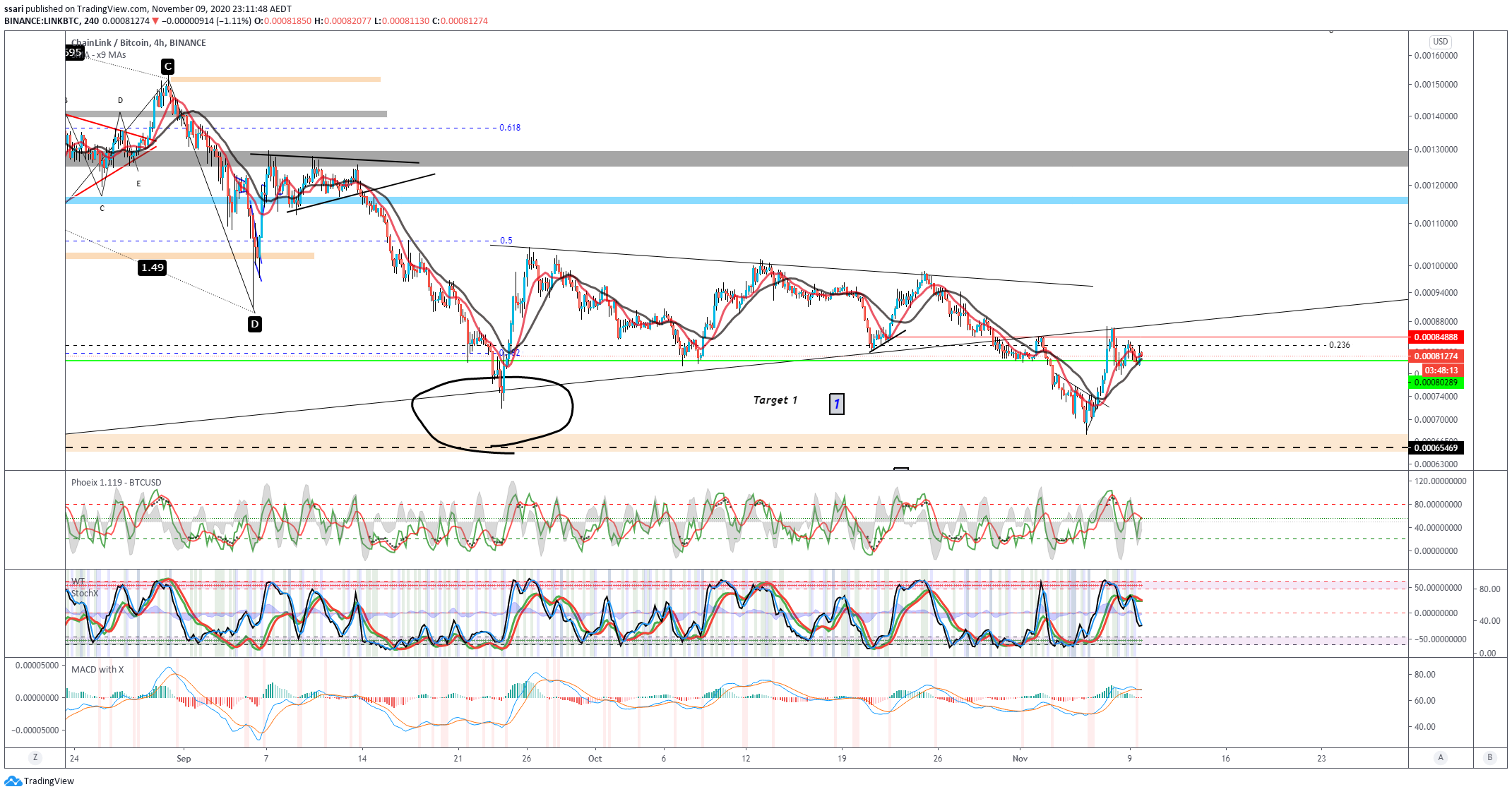Click the red 0.00084888 price tag

click(1436, 337)
